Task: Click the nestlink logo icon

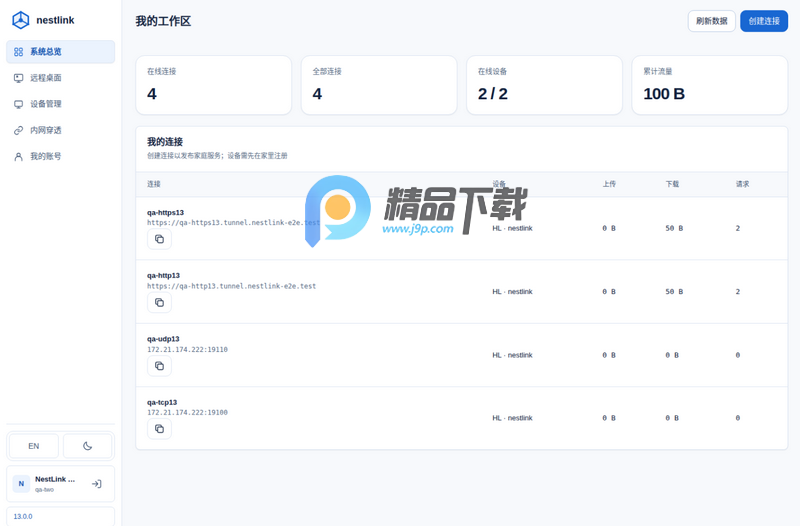Action: pos(20,20)
